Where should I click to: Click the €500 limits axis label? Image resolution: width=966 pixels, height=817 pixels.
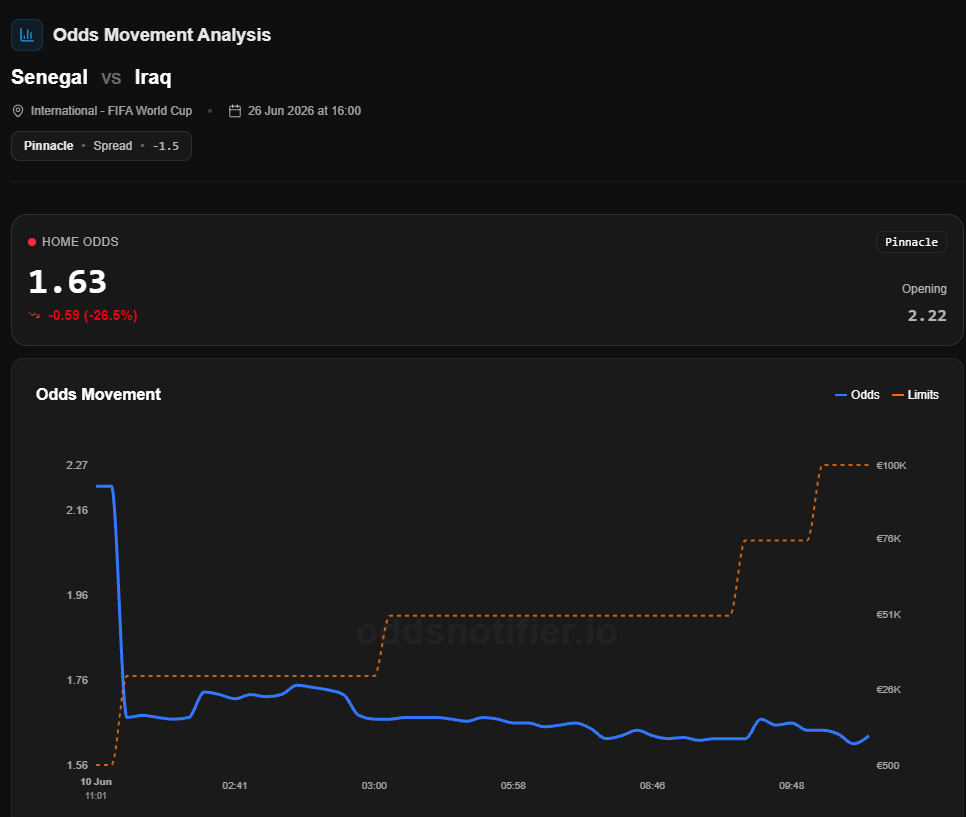[x=888, y=765]
